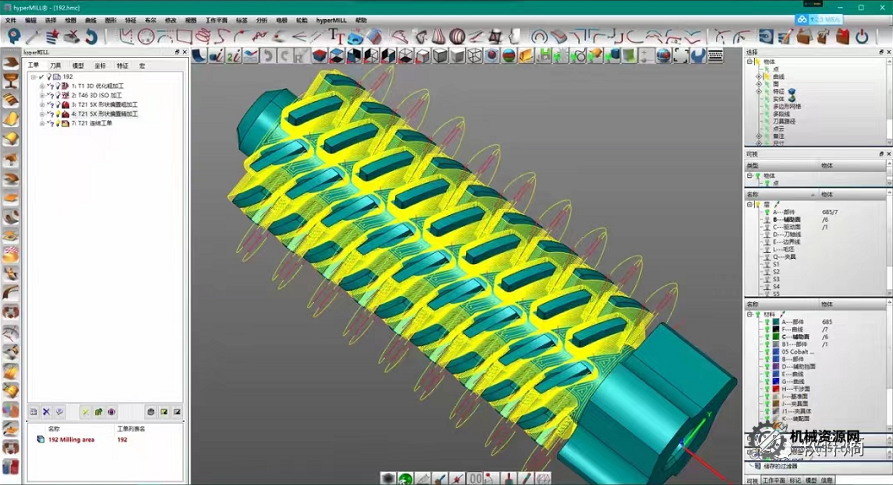Select job 3 T21 5X in the job list
This screenshot has height=485, width=893.
click(104, 105)
